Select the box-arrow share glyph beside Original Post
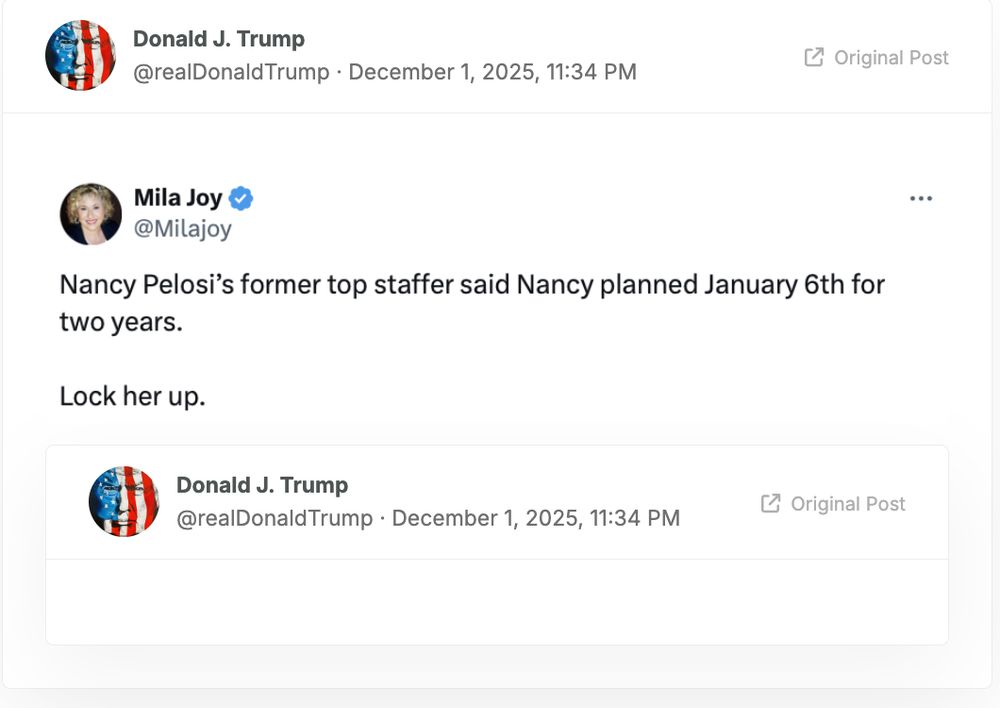 (x=816, y=57)
